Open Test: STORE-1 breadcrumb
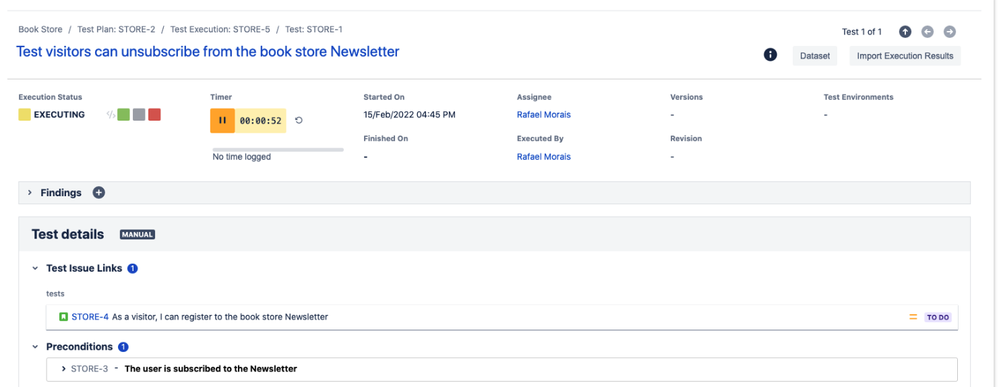 click(314, 29)
